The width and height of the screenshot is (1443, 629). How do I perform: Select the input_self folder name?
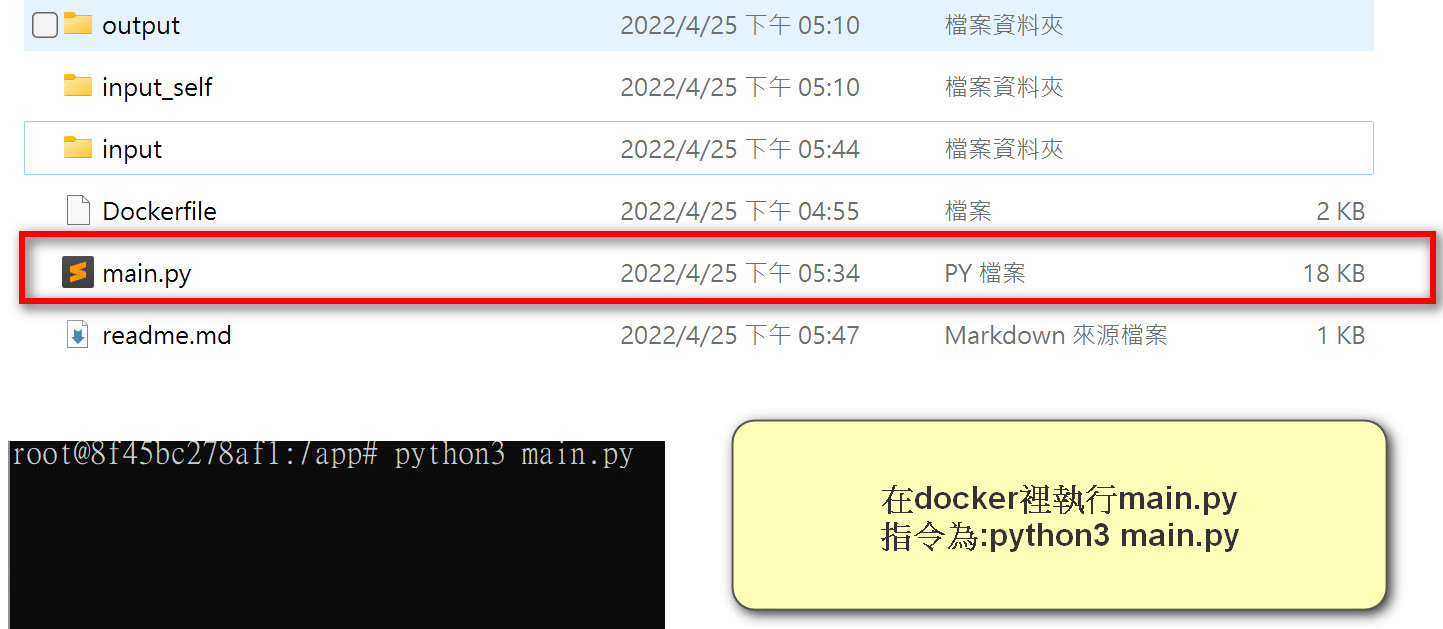157,88
